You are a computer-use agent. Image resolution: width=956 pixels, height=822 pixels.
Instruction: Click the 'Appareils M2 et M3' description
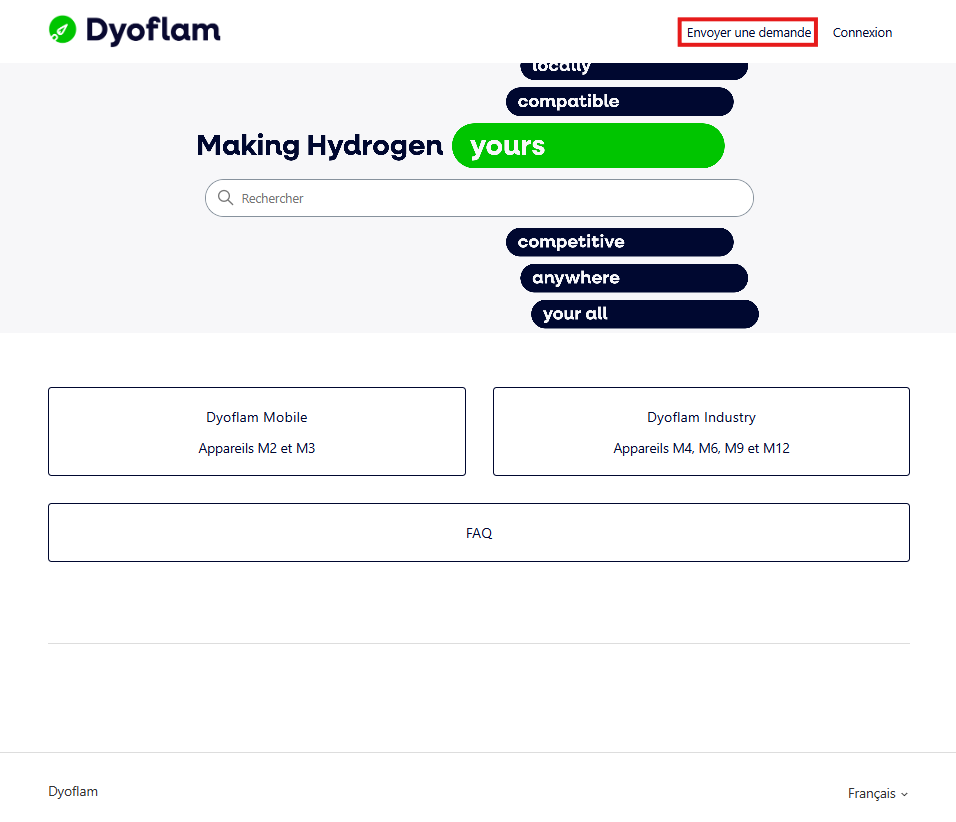tap(257, 448)
